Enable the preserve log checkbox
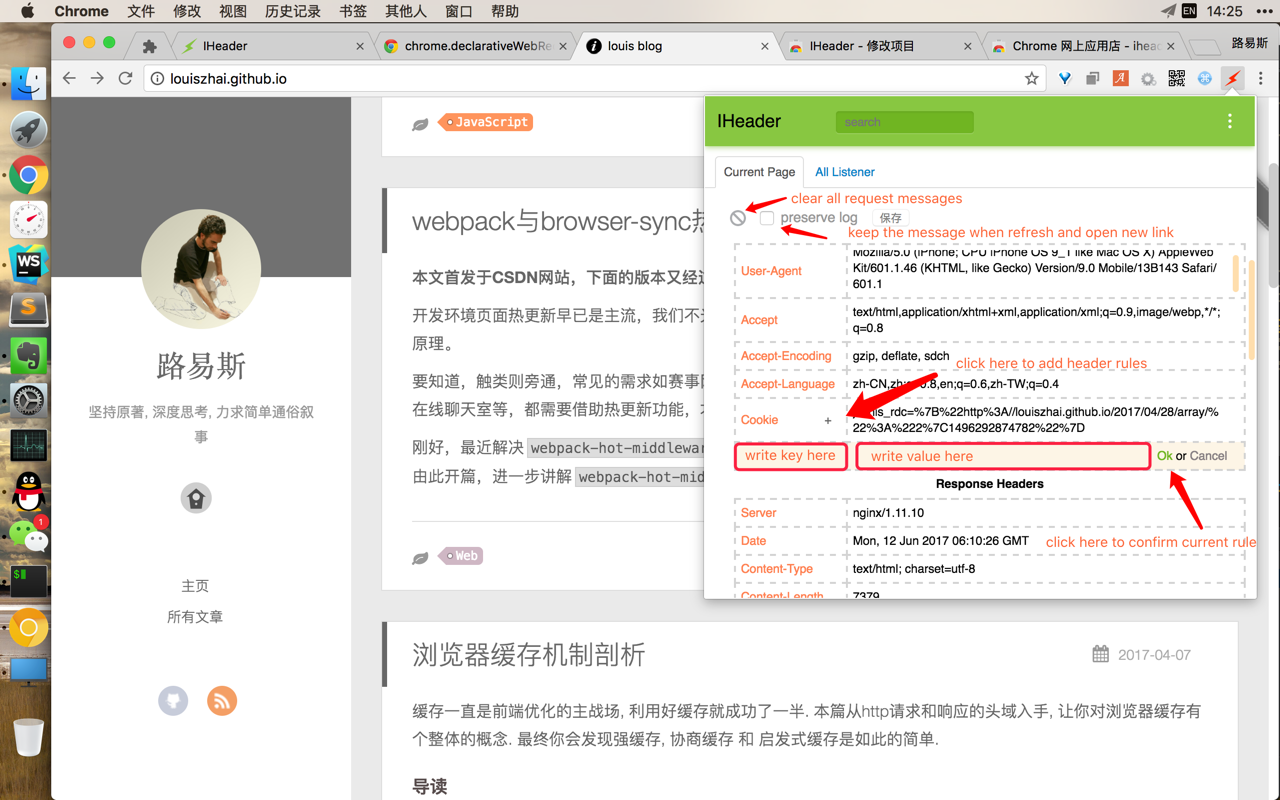Image resolution: width=1280 pixels, height=800 pixels. coord(767,218)
